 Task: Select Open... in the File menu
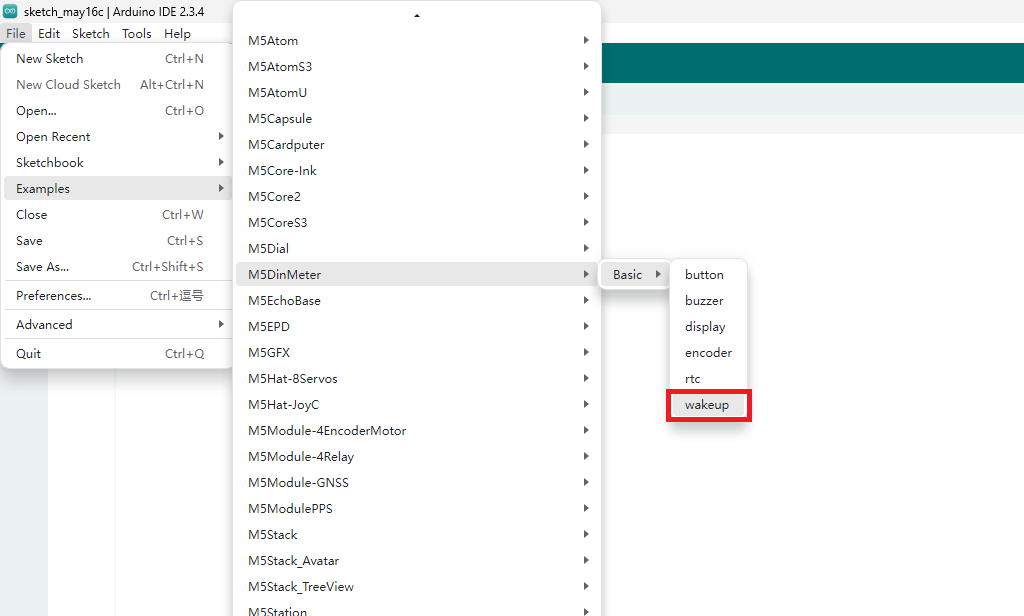tap(118, 110)
